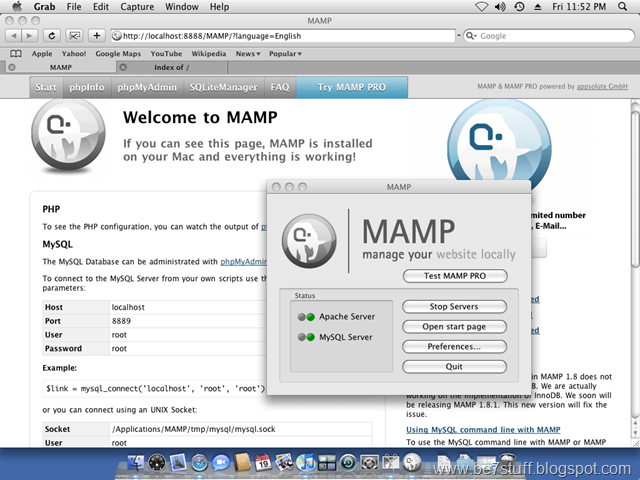Click the Google search field
This screenshot has width=640, height=480.
[x=549, y=36]
